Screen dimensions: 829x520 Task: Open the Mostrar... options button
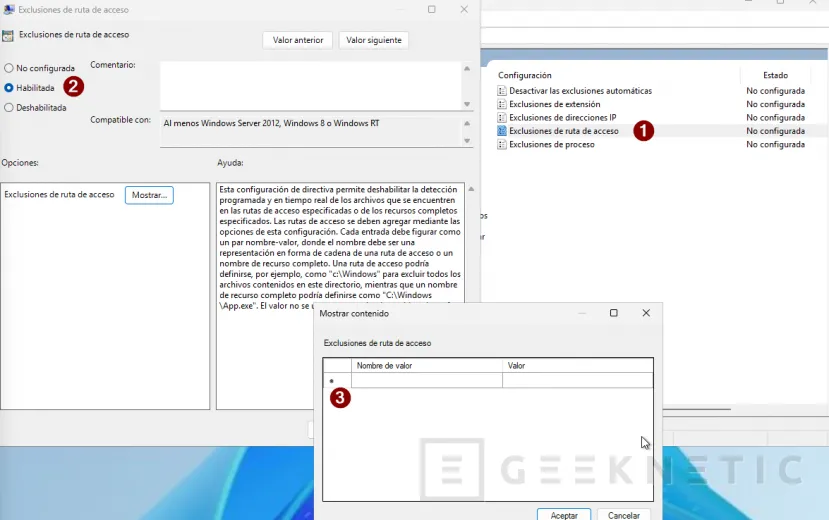tap(149, 195)
